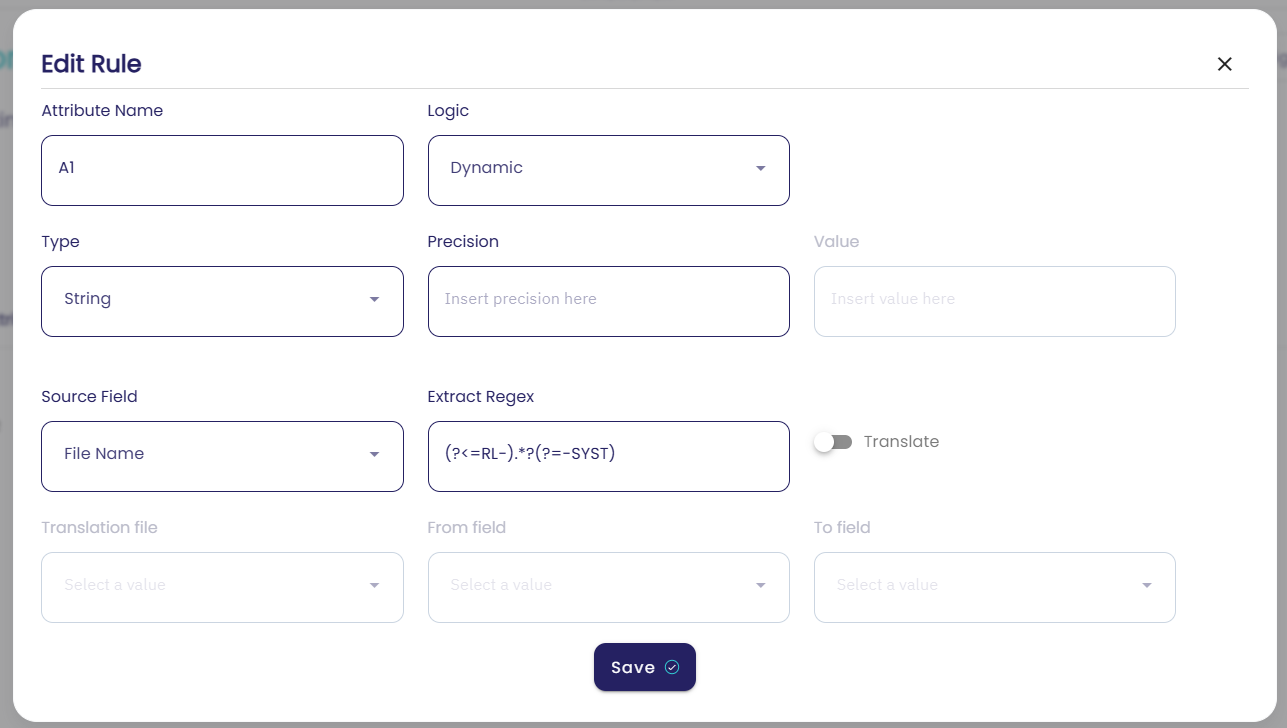Screen dimensions: 1287x728
Task: Click the Type dropdown arrow
Action: tap(374, 300)
